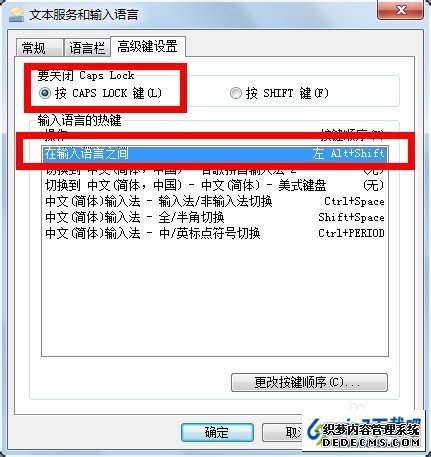The width and height of the screenshot is (431, 457).
Task: Select the 在输入语言之间 hotkey row
Action: point(215,154)
